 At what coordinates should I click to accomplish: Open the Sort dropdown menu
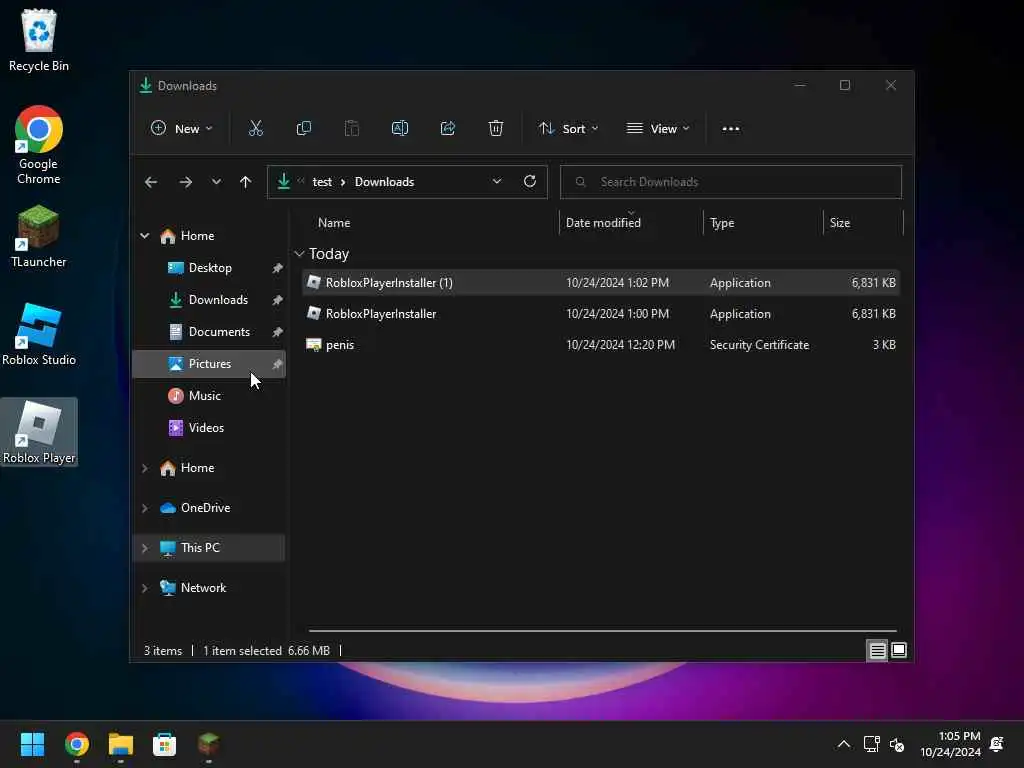(568, 129)
